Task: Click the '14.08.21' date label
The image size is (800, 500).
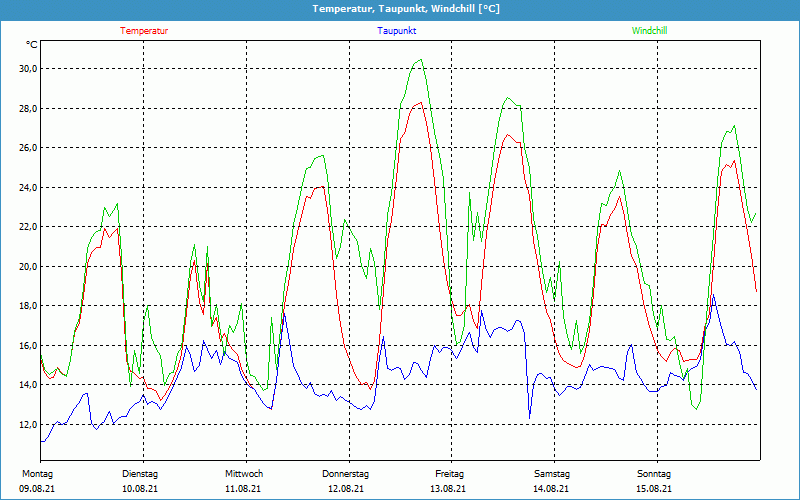Action: click(551, 489)
